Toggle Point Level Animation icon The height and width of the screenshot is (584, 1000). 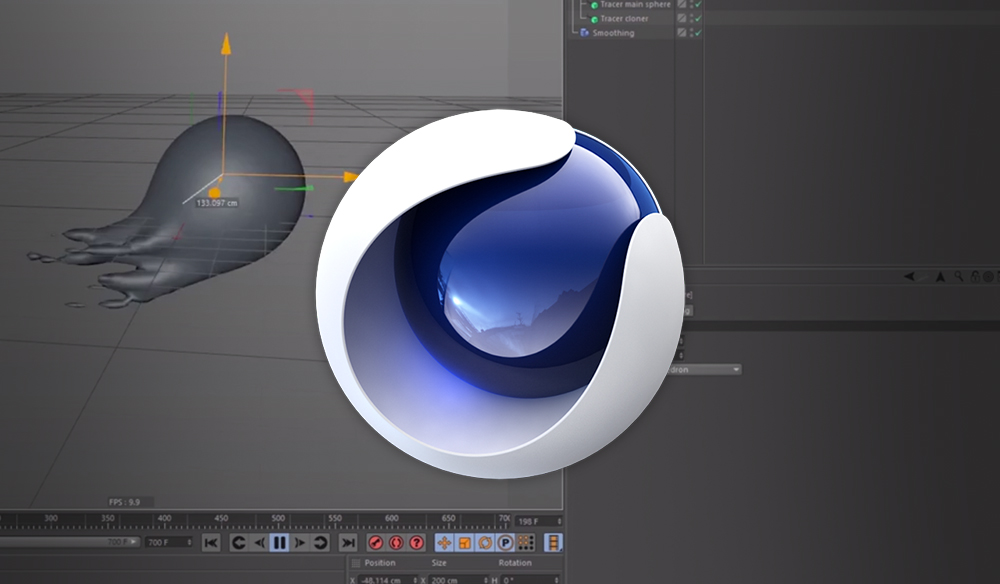pos(524,543)
